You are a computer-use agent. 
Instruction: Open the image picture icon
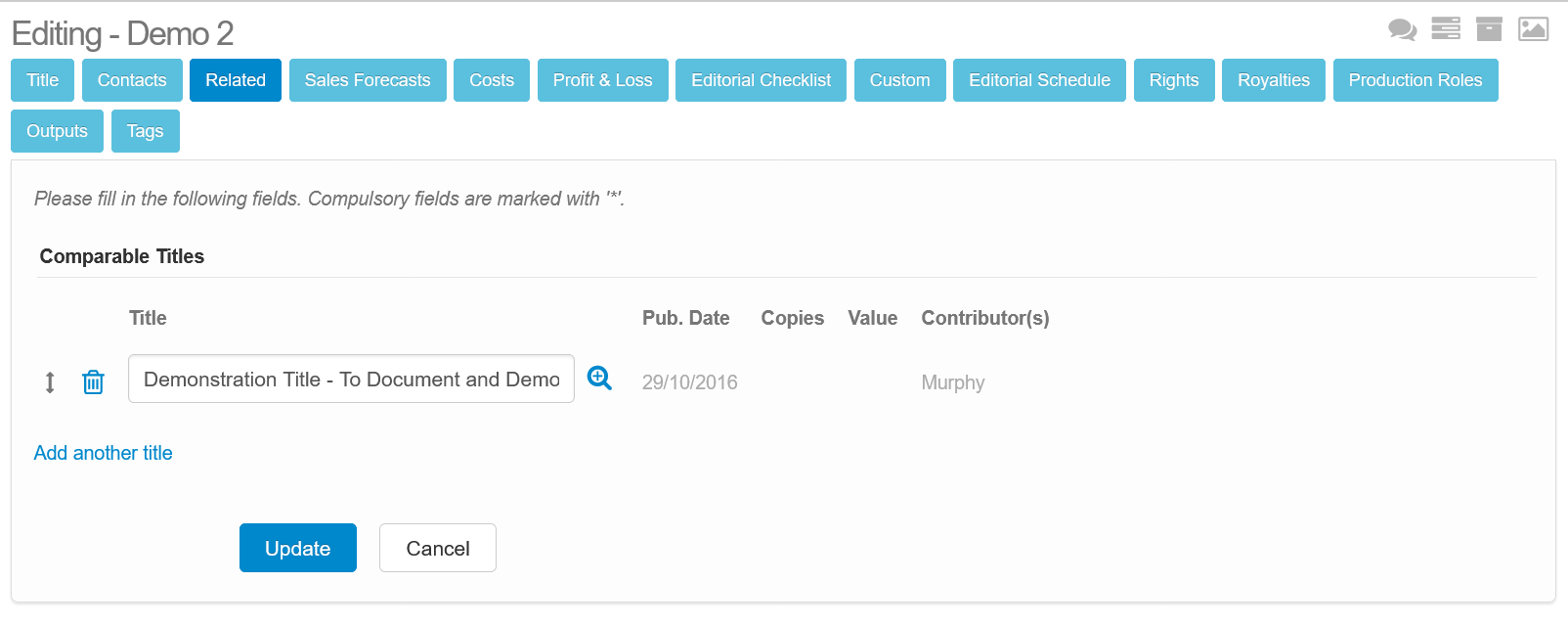click(x=1532, y=29)
